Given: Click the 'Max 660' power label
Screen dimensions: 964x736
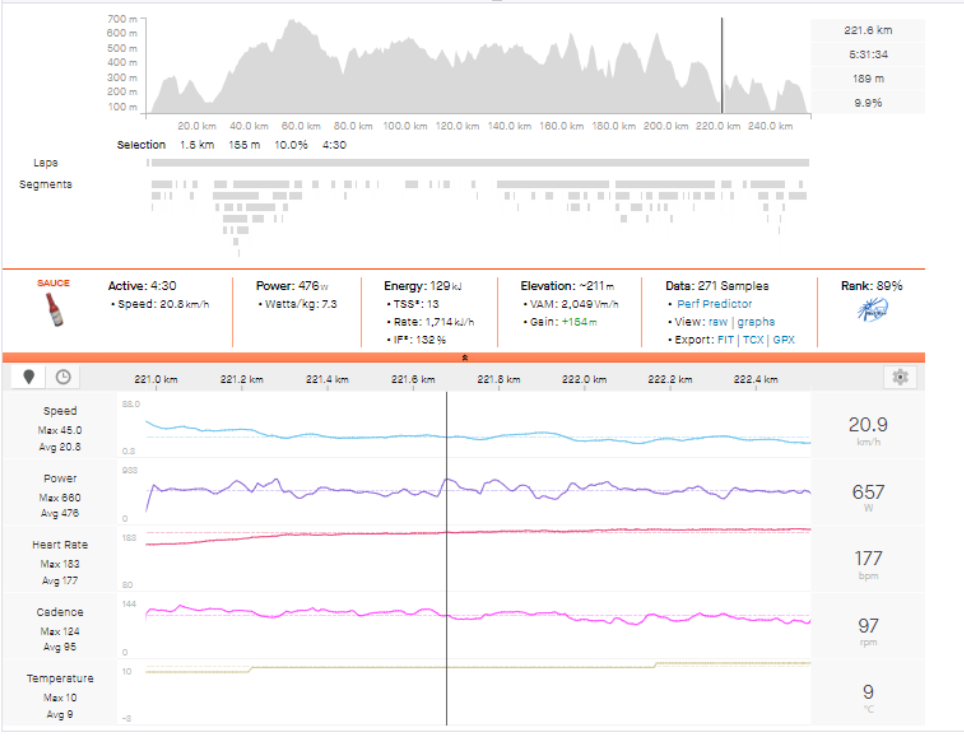Looking at the screenshot, I should (x=60, y=497).
